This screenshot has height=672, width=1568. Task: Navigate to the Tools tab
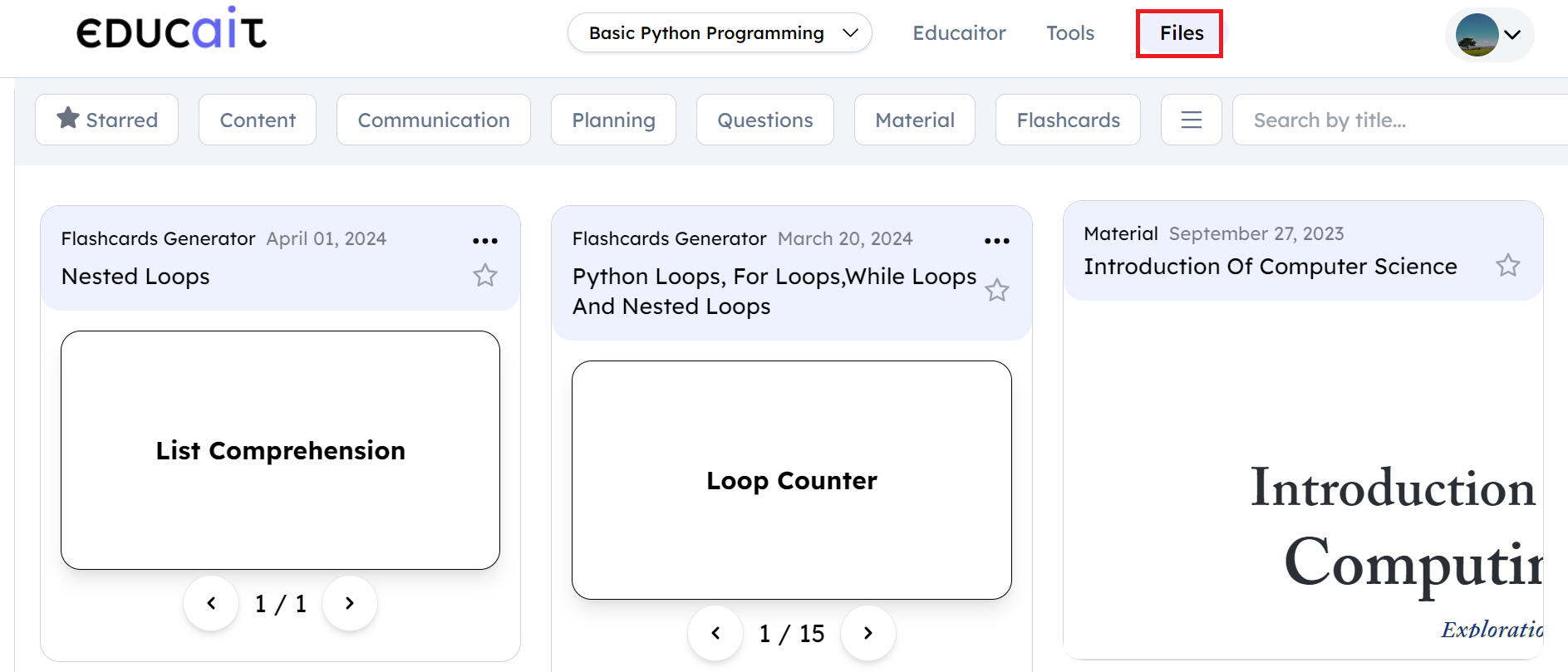click(x=1069, y=33)
